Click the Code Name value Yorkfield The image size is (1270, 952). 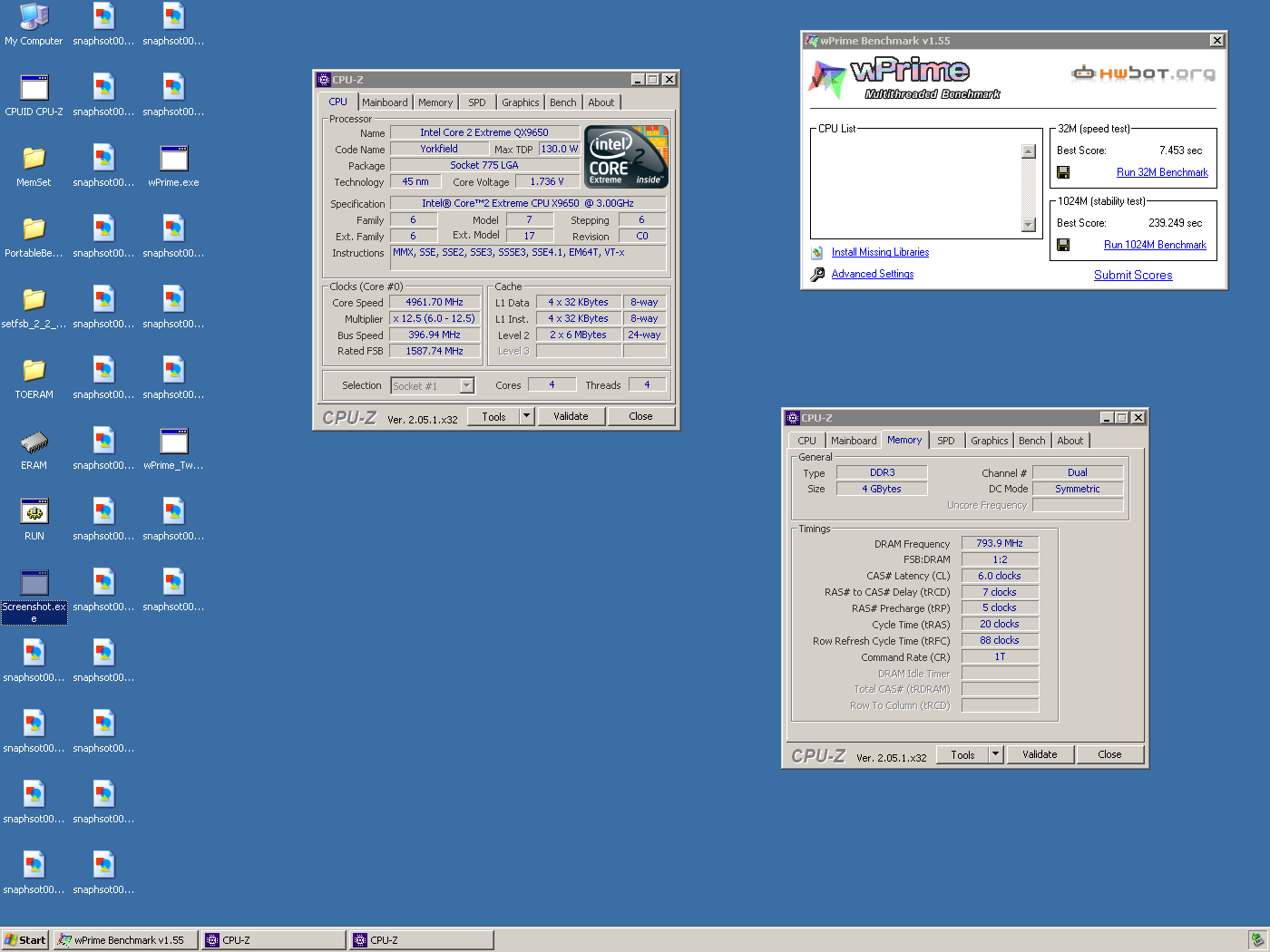click(x=439, y=149)
